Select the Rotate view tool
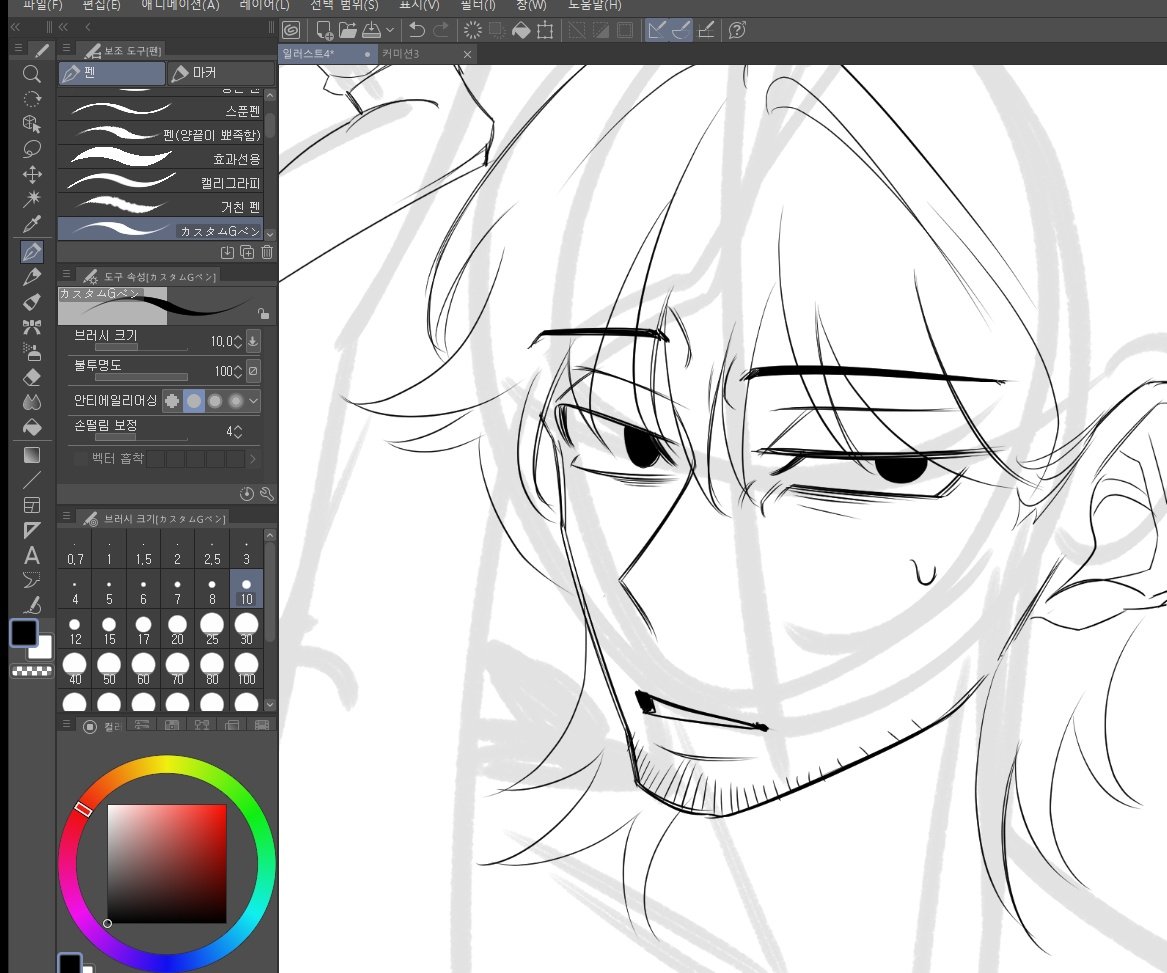 (x=31, y=98)
